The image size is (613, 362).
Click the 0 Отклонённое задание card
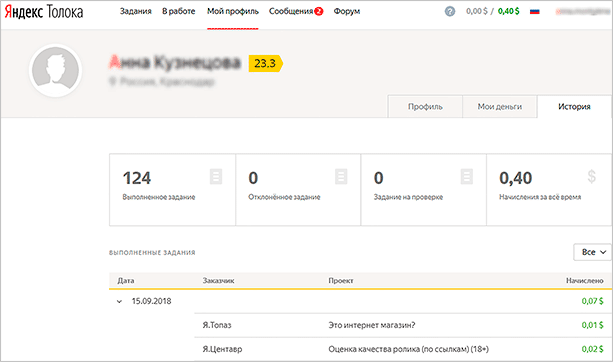point(298,190)
